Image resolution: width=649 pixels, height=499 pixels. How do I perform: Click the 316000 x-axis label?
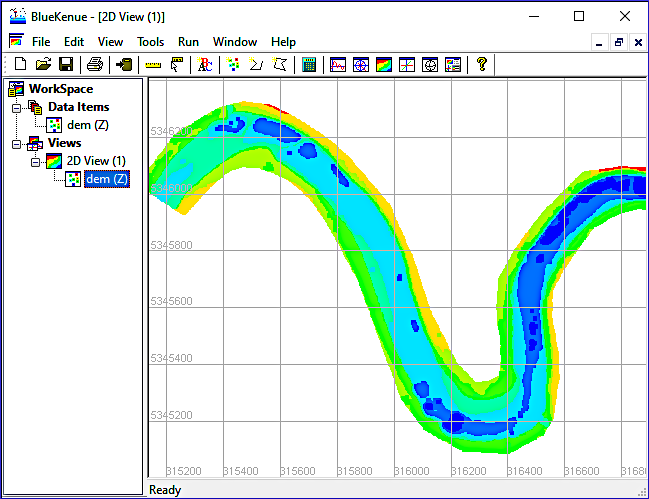pos(411,471)
